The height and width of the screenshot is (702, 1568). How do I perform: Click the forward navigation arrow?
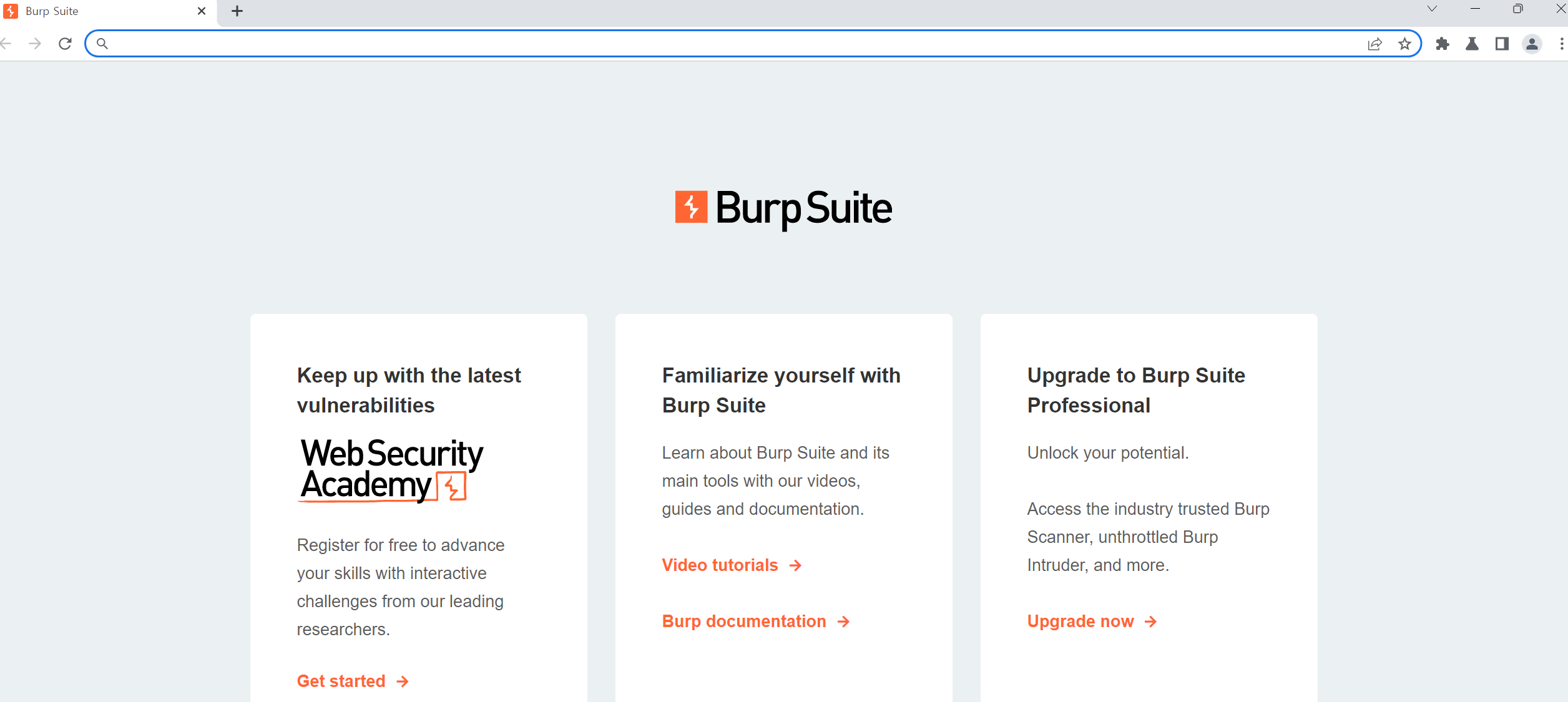tap(35, 44)
